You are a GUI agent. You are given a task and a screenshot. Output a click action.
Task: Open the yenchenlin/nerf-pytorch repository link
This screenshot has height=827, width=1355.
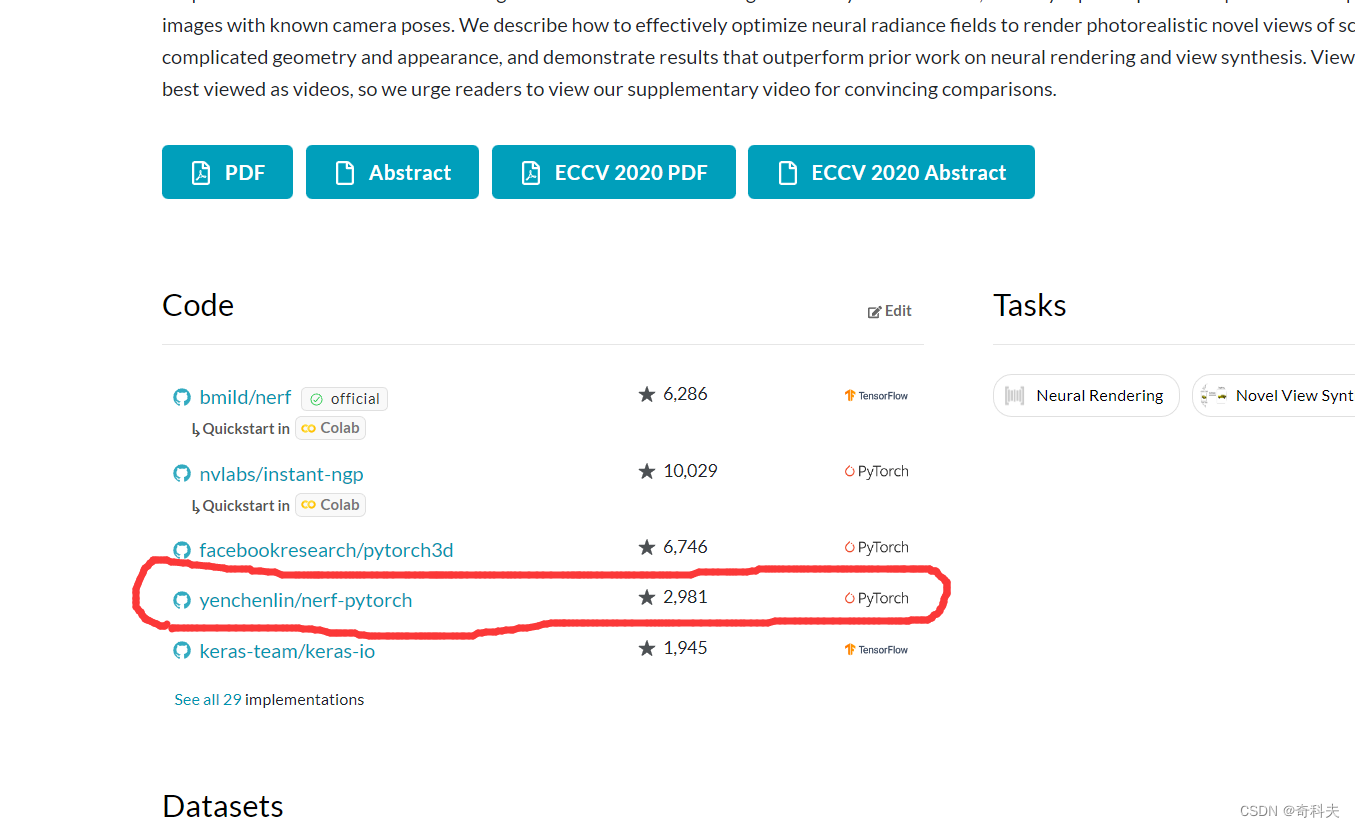(x=306, y=600)
